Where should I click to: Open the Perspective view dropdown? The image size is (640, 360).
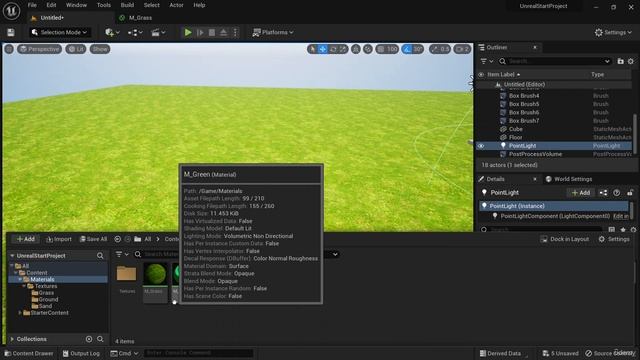[x=40, y=49]
